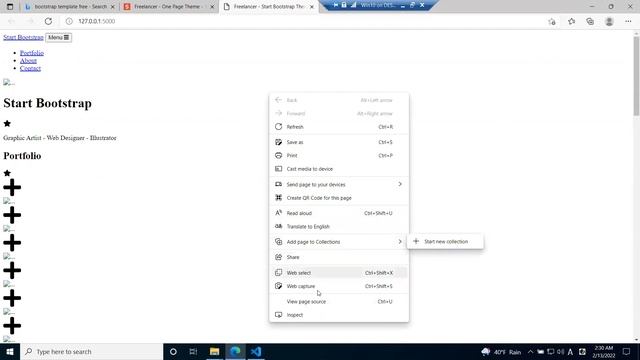640x360 pixels.
Task: Select Print from context menu
Action: [x=339, y=156]
